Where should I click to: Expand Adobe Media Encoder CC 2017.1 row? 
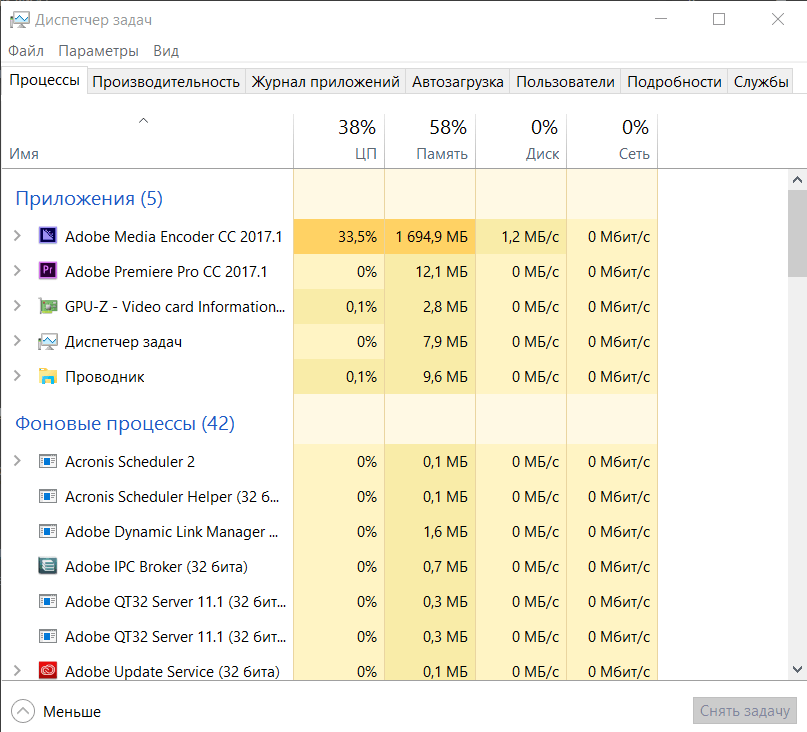click(x=17, y=236)
